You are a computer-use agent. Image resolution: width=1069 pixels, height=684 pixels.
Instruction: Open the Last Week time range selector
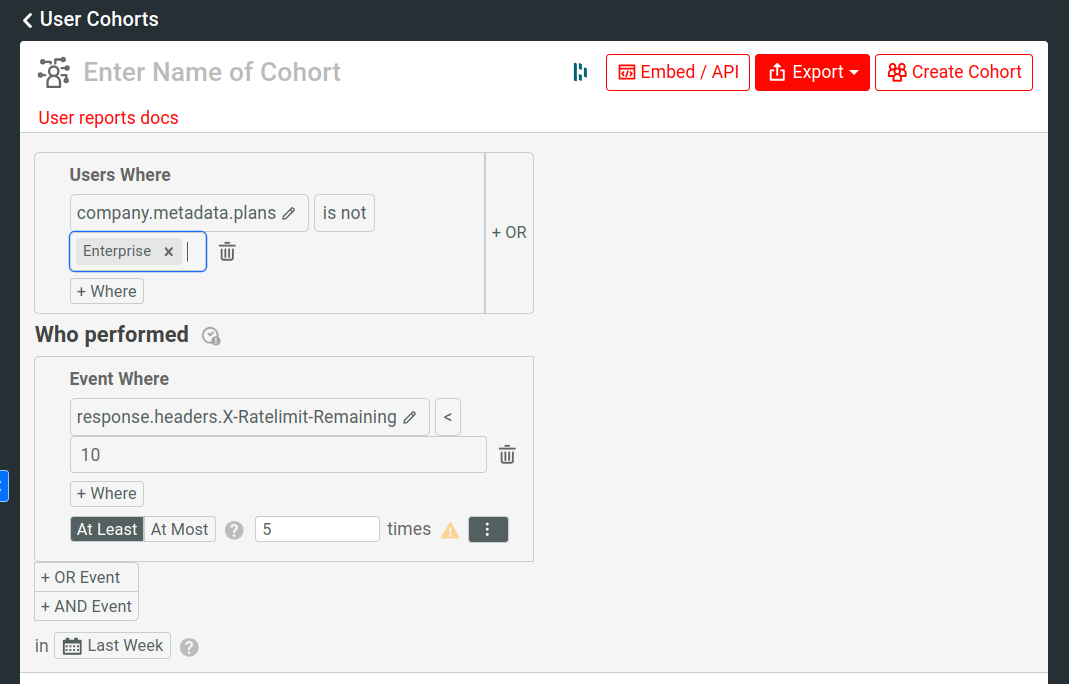click(x=112, y=645)
